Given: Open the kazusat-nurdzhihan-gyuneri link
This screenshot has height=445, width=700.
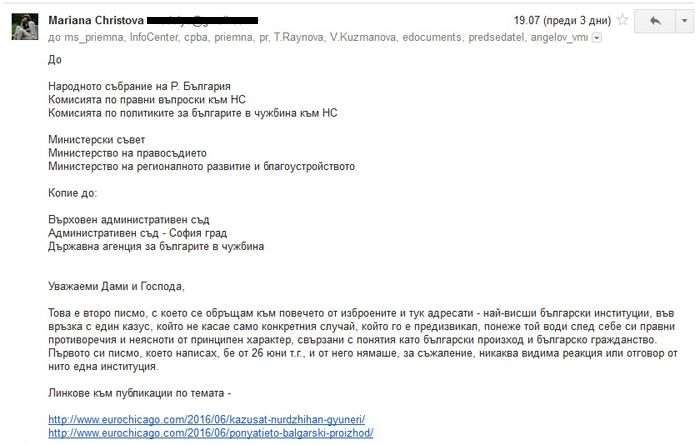Looking at the screenshot, I should click(207, 419).
